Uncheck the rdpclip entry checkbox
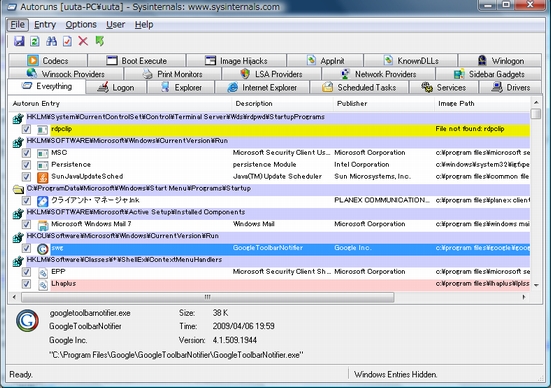The height and width of the screenshot is (388, 551). pyautogui.click(x=26, y=129)
